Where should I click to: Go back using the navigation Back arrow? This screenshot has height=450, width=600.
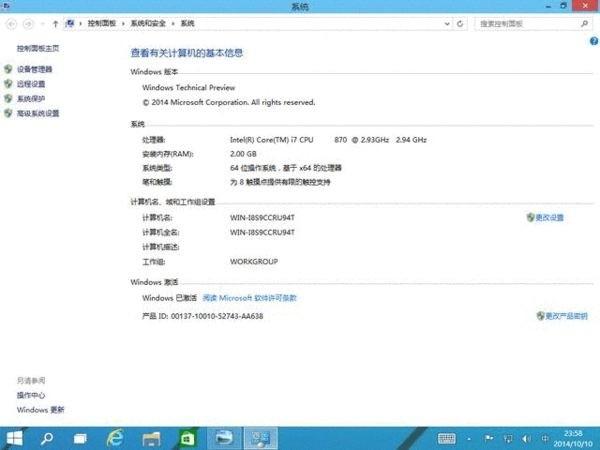coord(12,24)
